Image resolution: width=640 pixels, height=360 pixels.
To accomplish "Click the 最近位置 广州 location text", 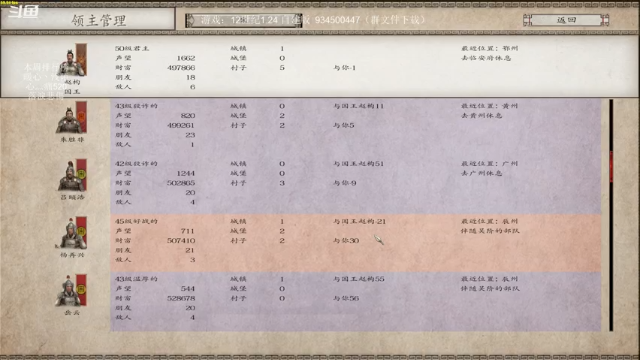I will click(489, 164).
